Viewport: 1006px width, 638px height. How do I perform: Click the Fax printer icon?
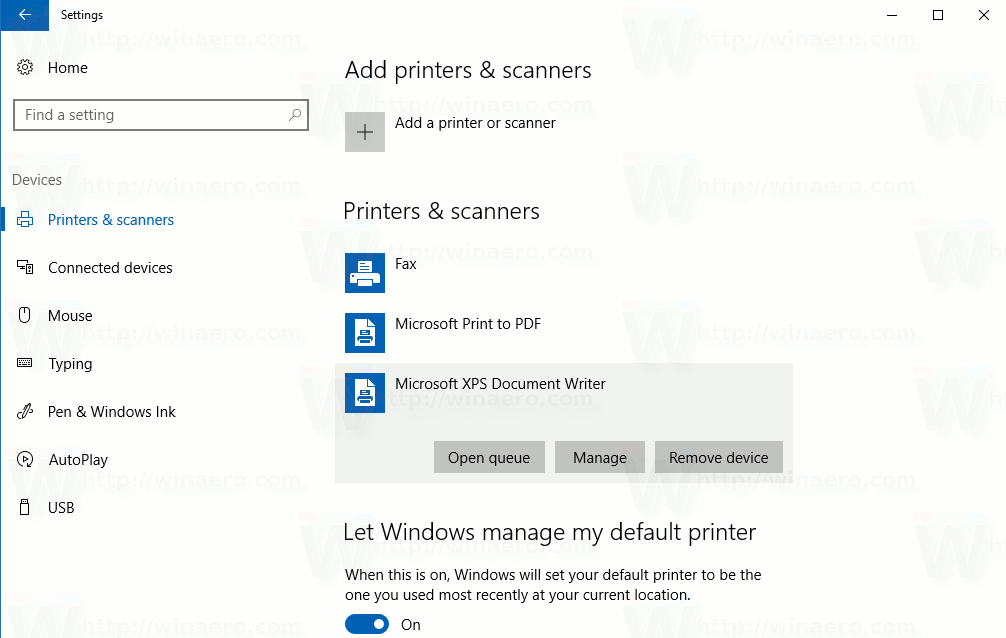point(364,272)
